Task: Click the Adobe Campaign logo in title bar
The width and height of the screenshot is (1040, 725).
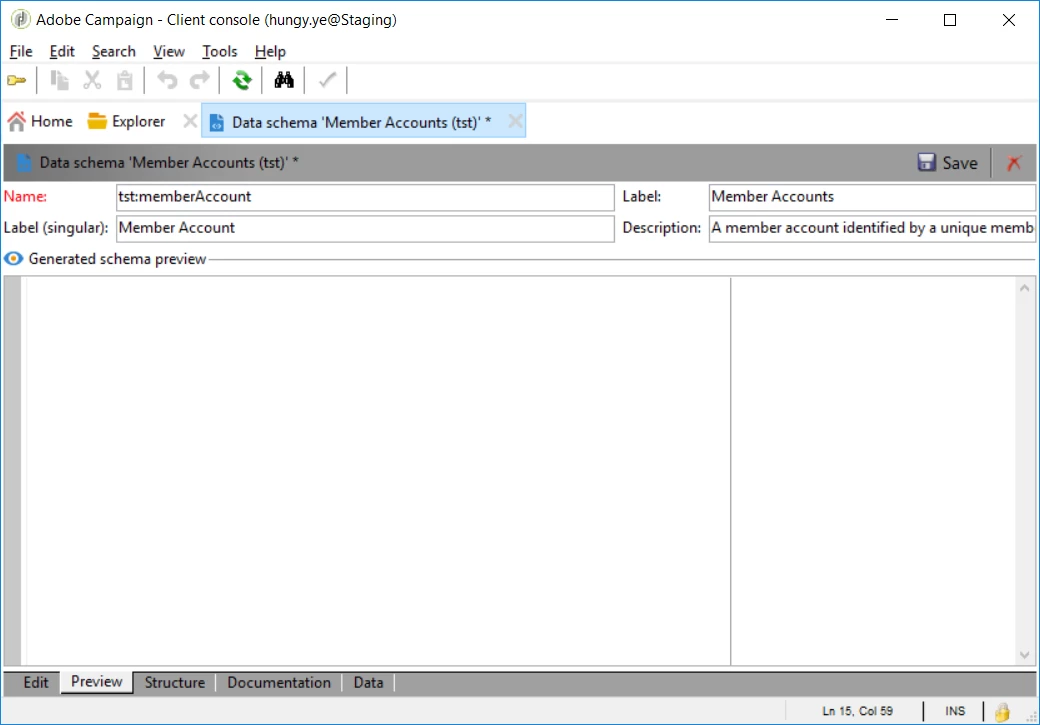Action: pos(21,19)
